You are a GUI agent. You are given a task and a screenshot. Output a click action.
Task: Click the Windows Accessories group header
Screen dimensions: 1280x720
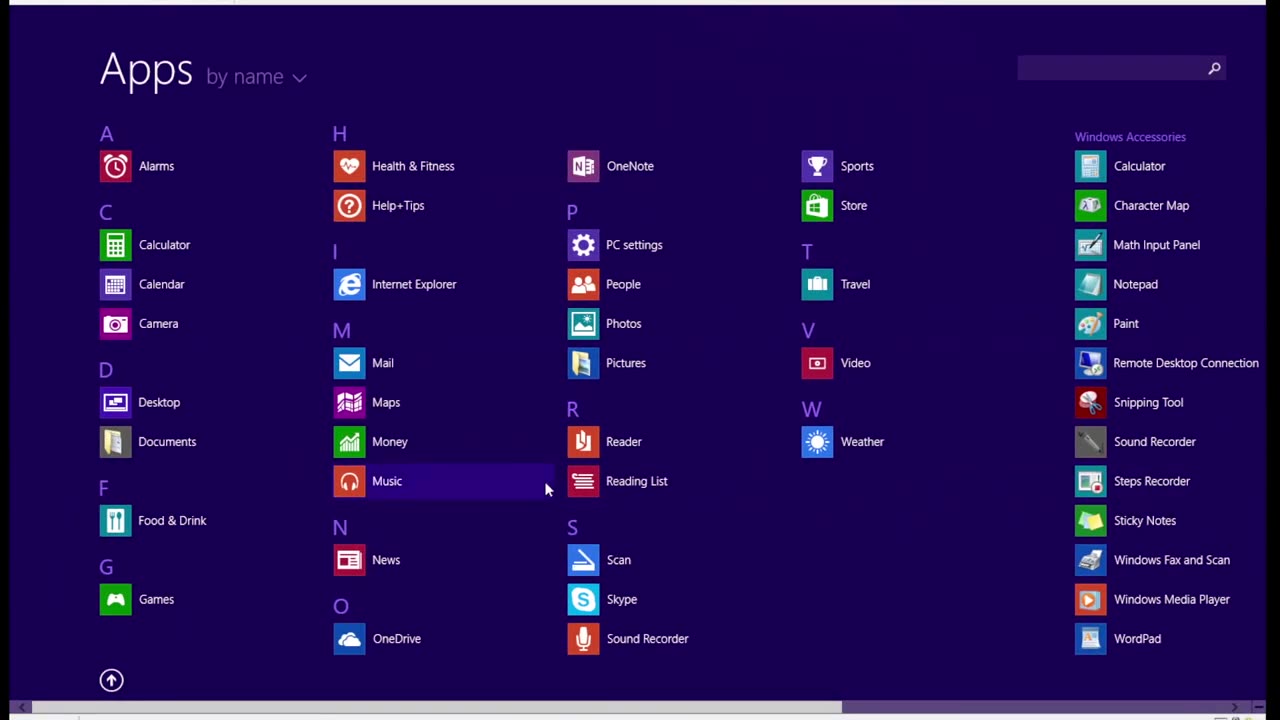1130,137
